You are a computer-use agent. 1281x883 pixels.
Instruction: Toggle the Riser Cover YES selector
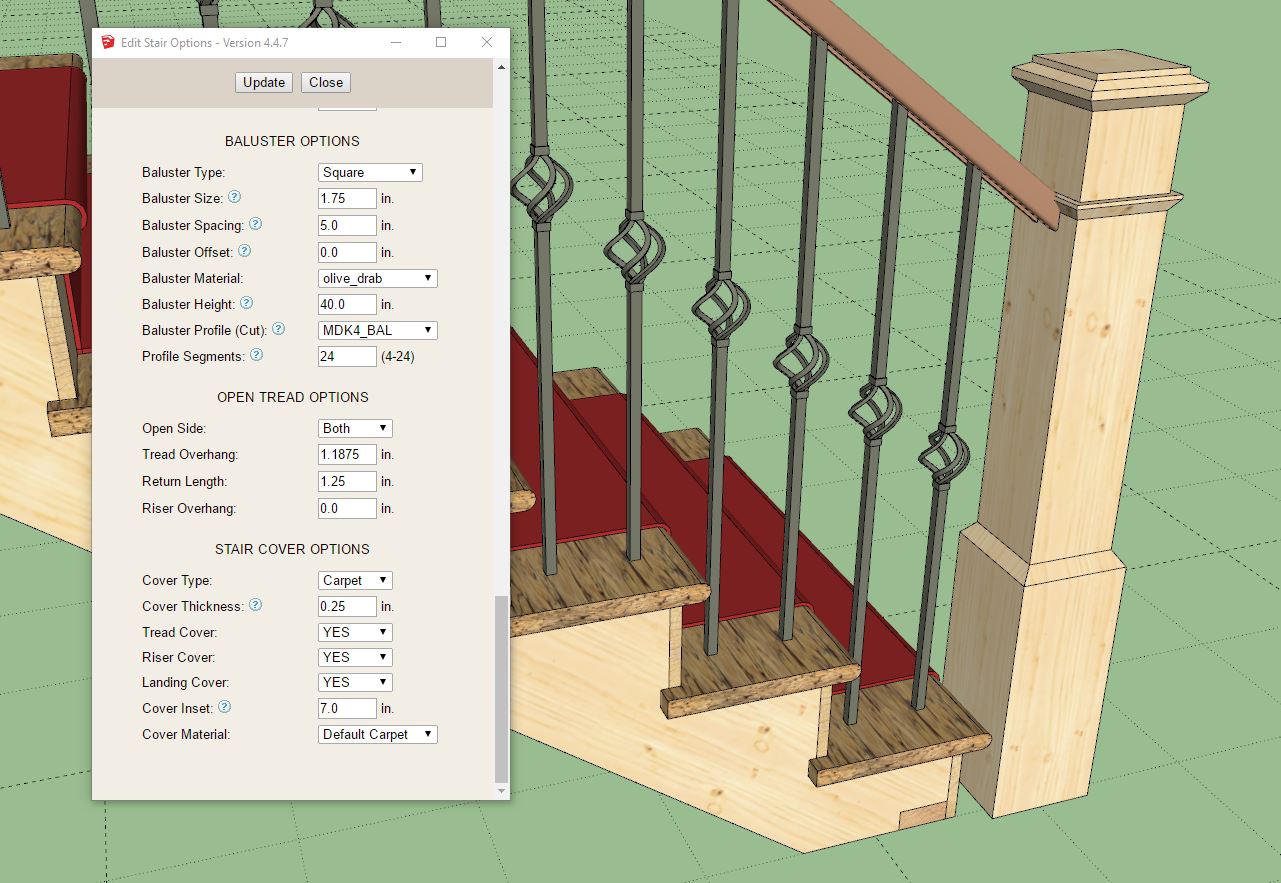(355, 657)
